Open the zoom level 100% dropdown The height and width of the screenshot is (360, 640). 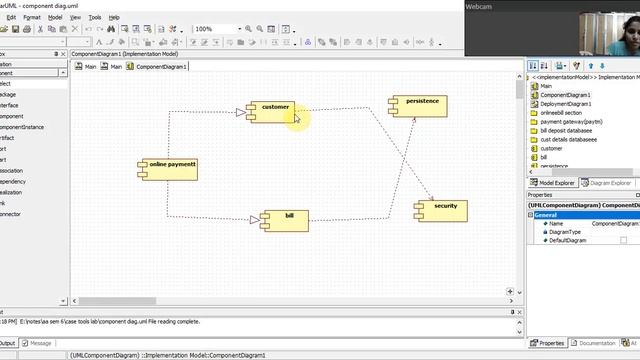pyautogui.click(x=239, y=29)
